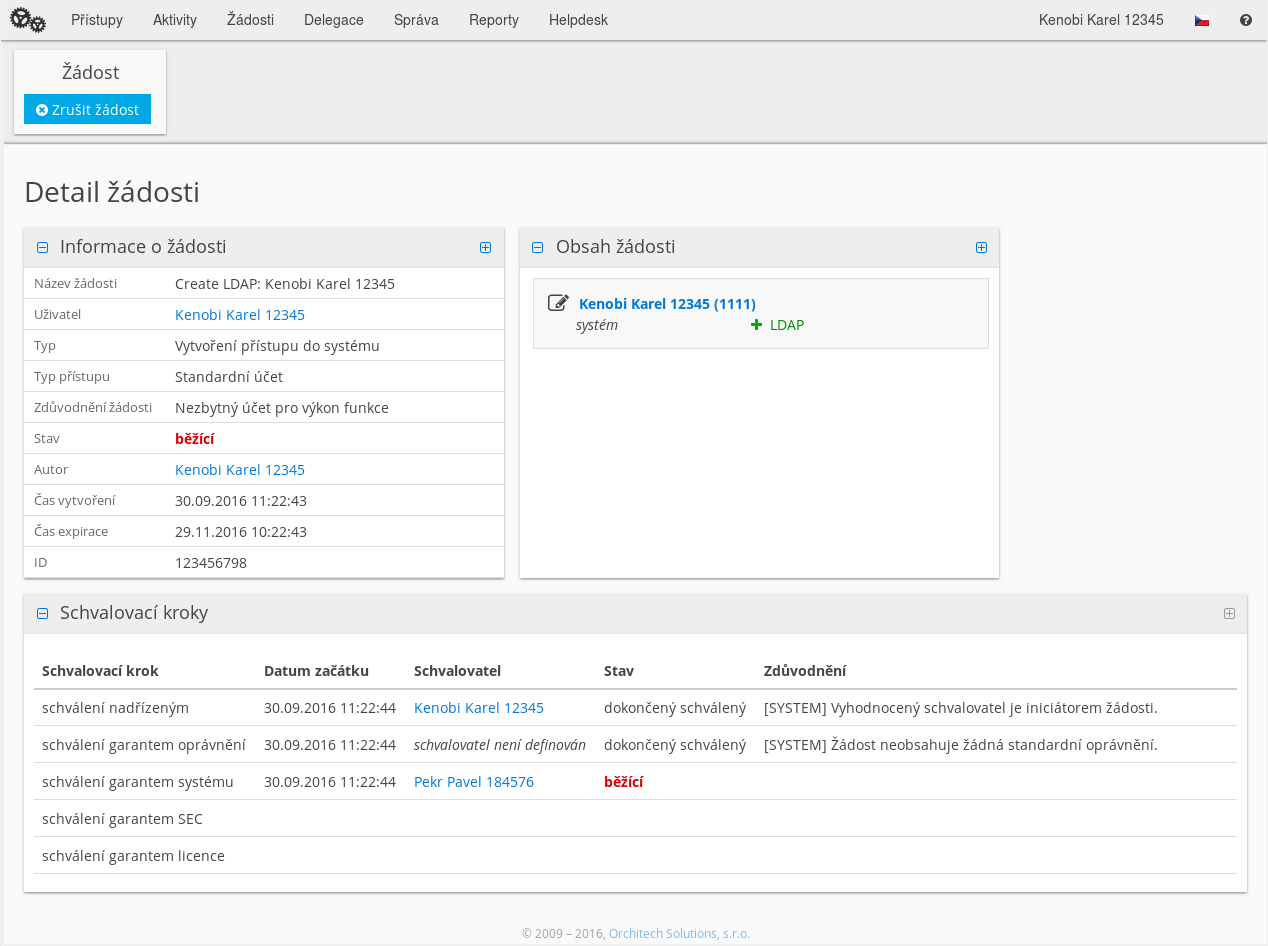Image resolution: width=1268 pixels, height=946 pixels.
Task: Collapse the Informace o žádosti panel
Action: [x=42, y=248]
